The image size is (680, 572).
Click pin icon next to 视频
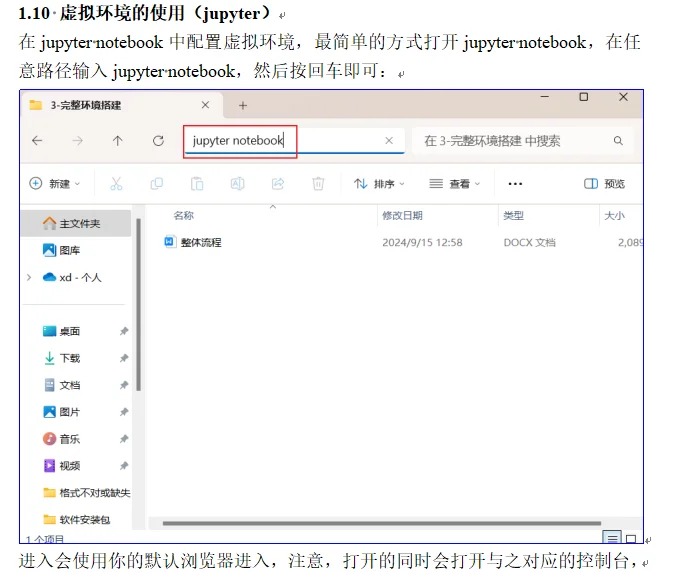point(124,466)
